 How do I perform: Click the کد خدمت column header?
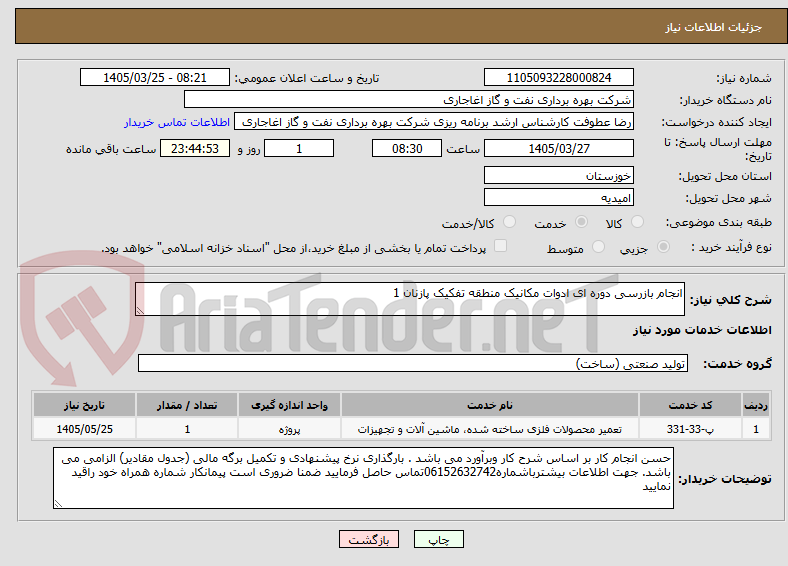click(691, 405)
